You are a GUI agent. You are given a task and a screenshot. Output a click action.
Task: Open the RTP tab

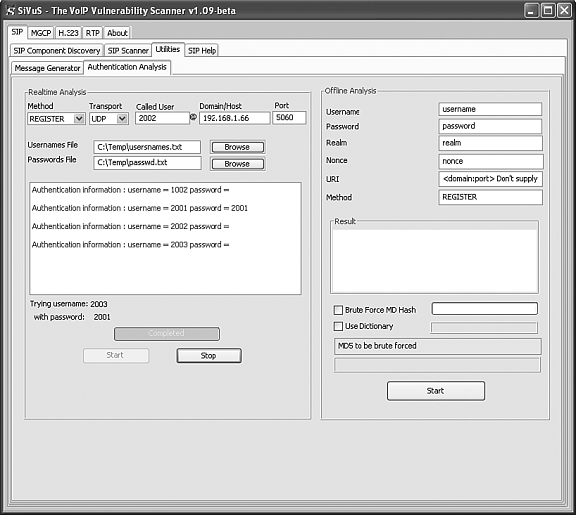(93, 33)
